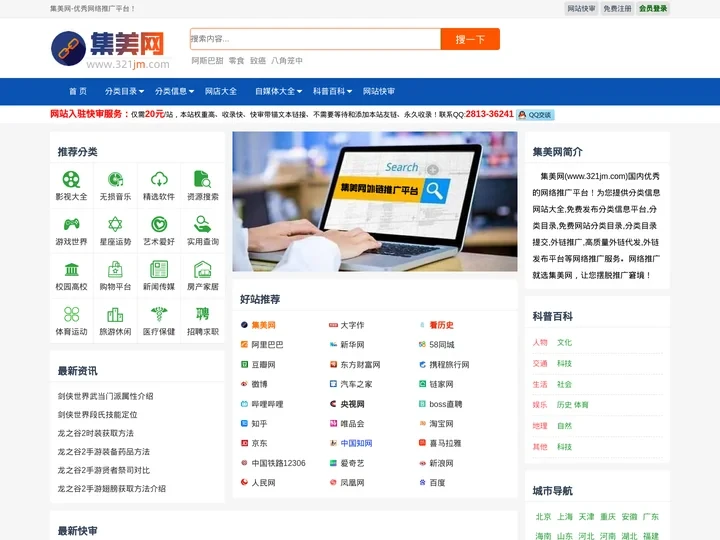Open the 人物 encyclopedia category
Screen dimensions: 720x540
pos(540,343)
